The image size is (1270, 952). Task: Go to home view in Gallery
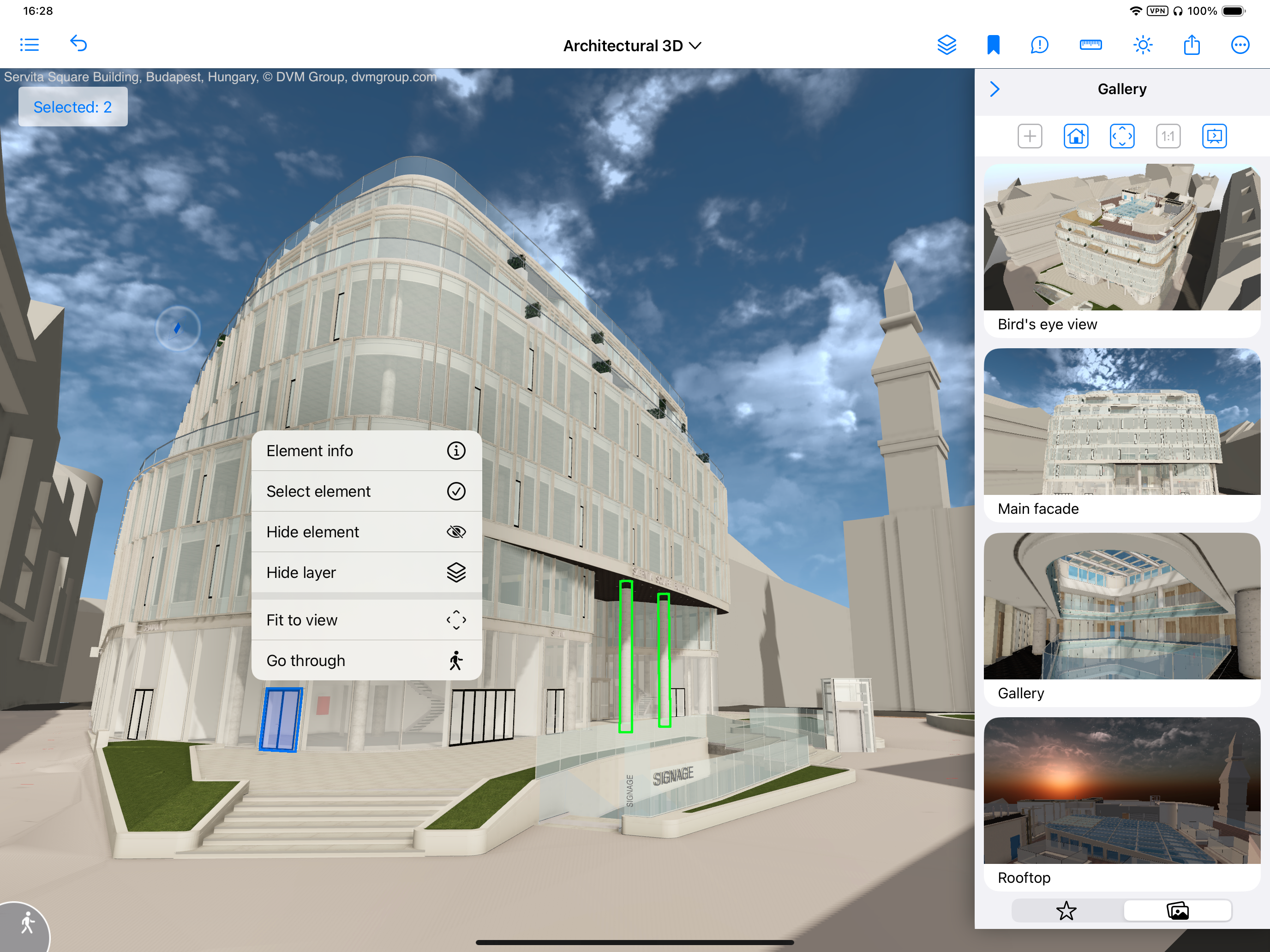click(1075, 137)
